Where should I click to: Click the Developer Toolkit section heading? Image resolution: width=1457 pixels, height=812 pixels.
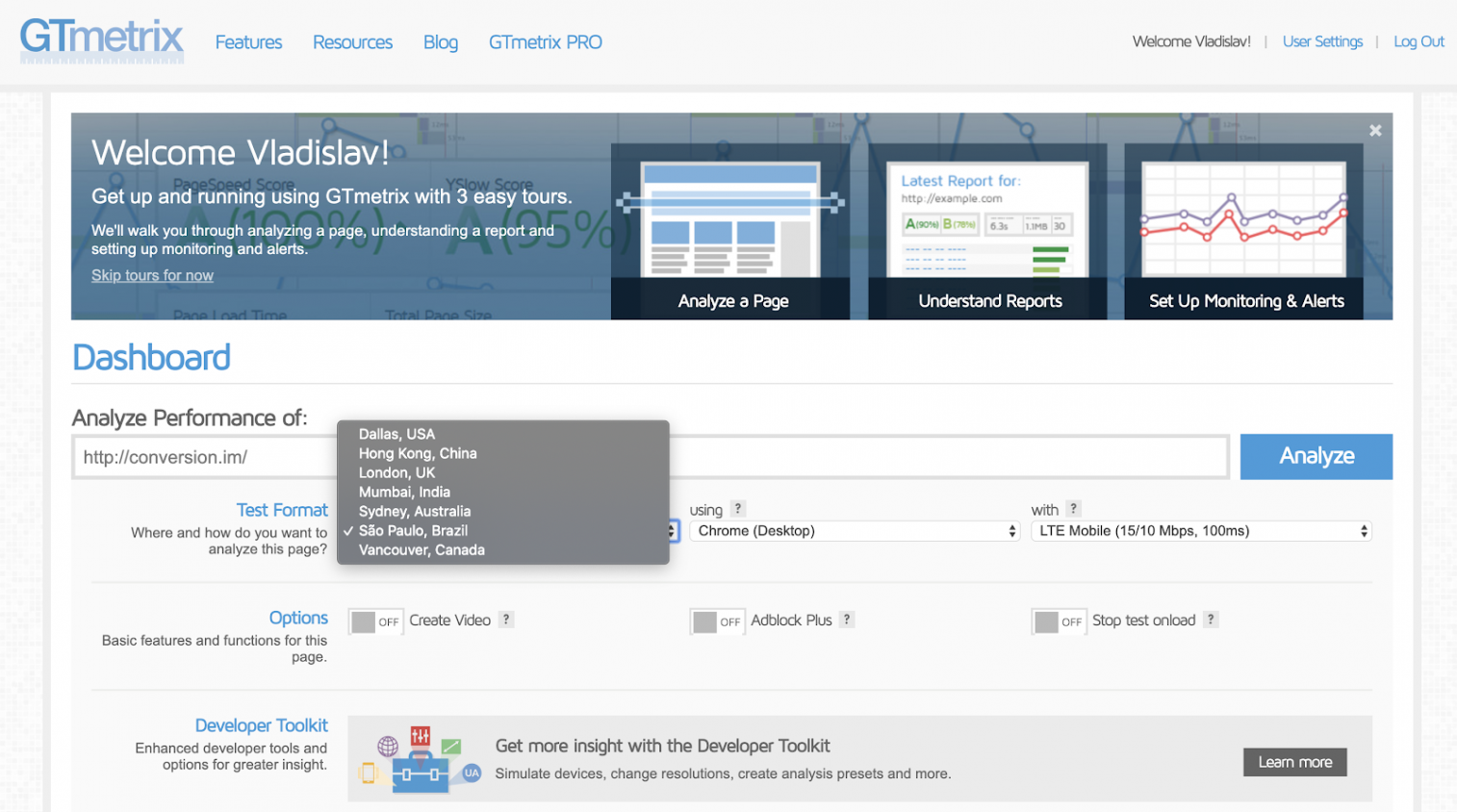pyautogui.click(x=261, y=725)
